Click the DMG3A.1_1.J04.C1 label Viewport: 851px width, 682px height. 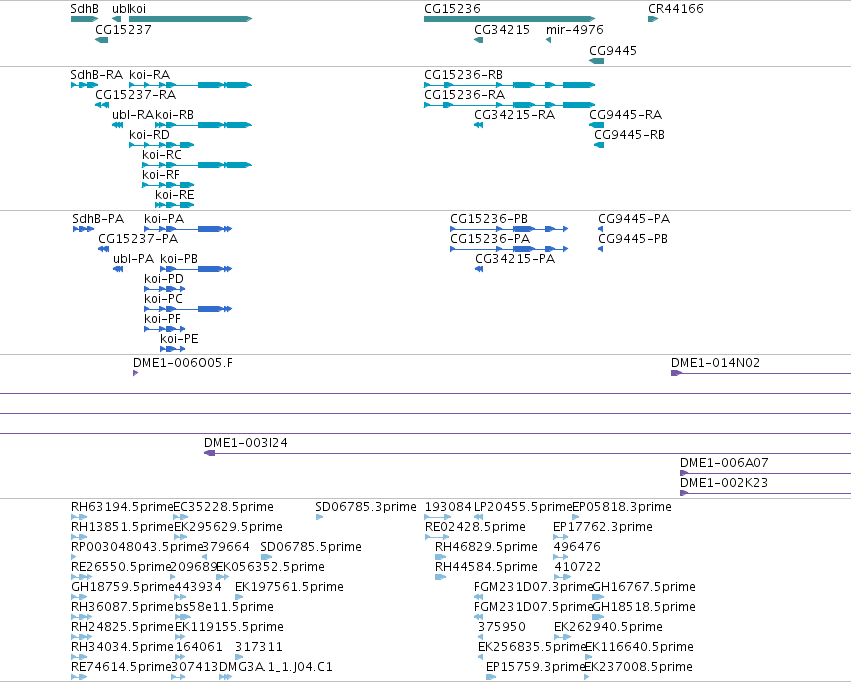click(276, 668)
